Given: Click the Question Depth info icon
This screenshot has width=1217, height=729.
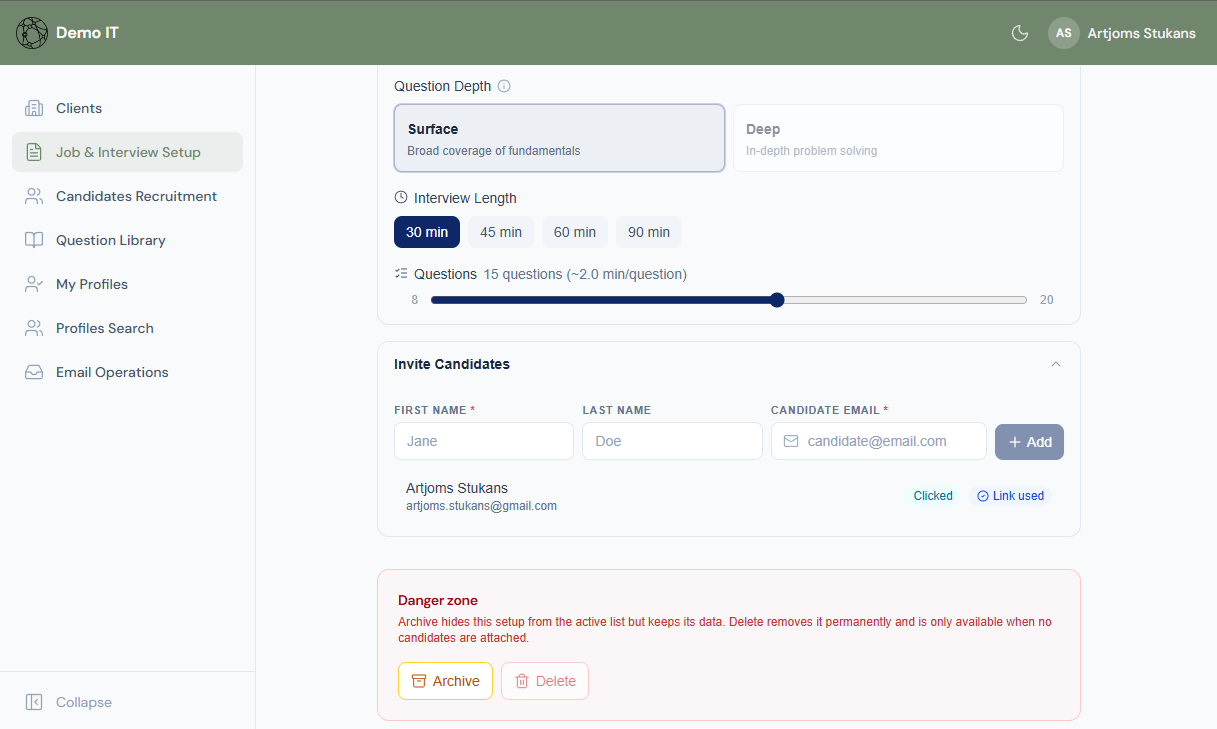Looking at the screenshot, I should tap(504, 86).
